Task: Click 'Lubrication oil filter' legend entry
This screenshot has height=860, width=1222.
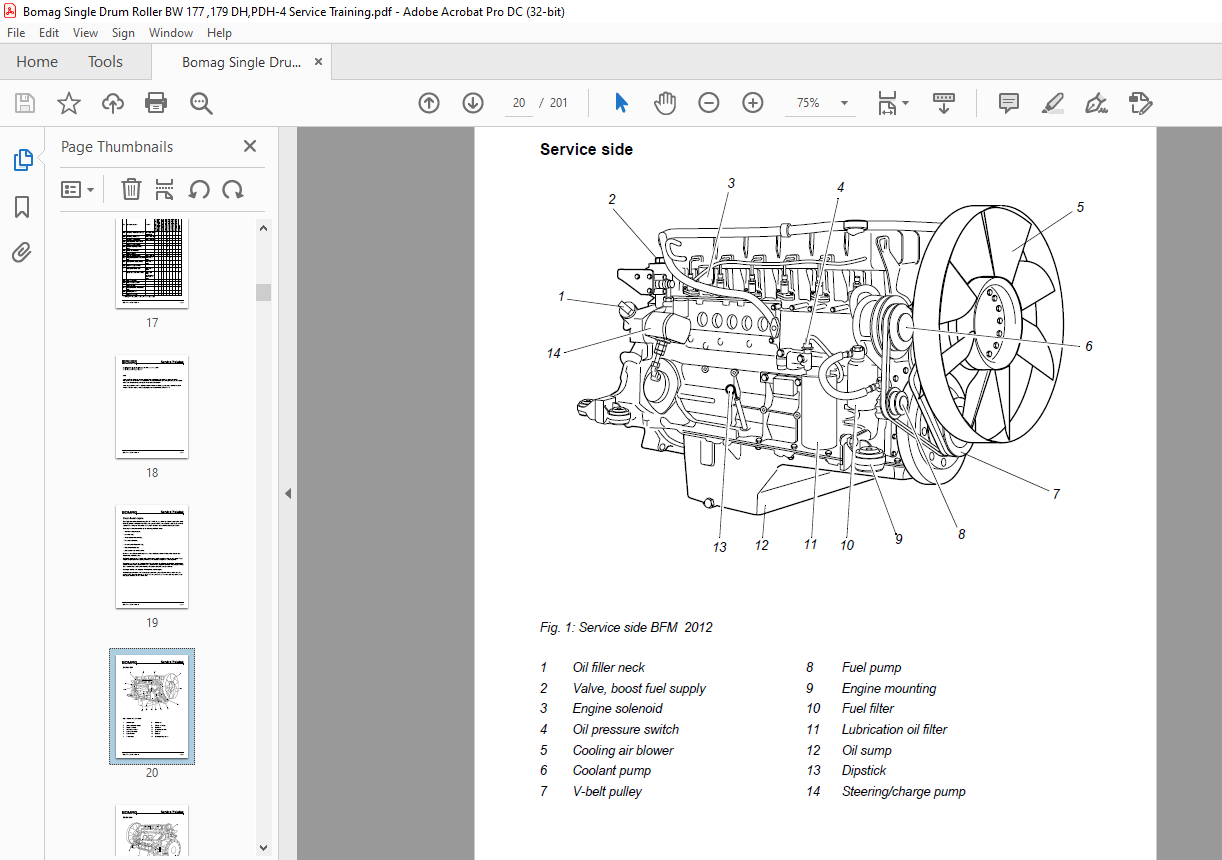Action: [894, 729]
